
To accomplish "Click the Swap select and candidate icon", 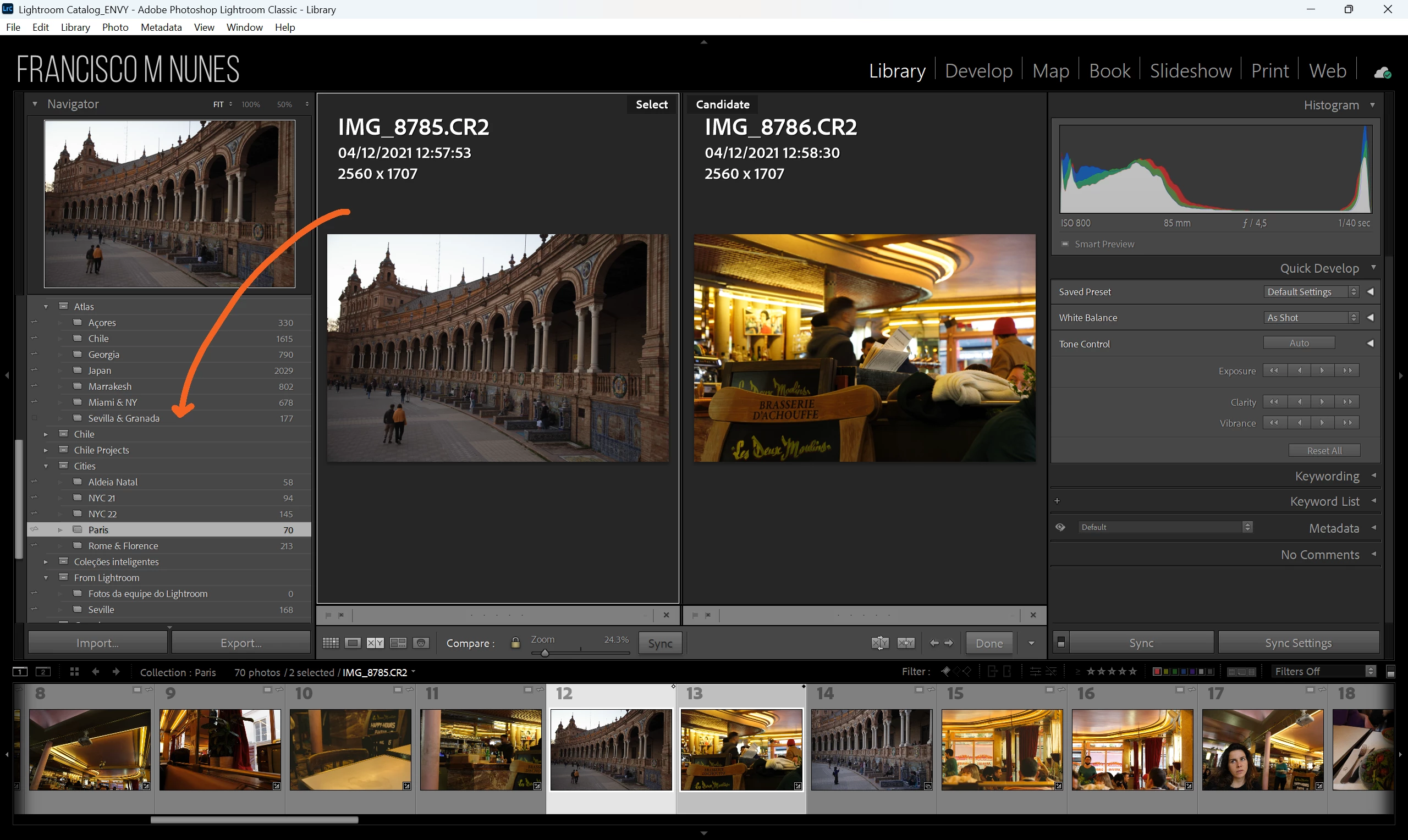I will (x=880, y=643).
